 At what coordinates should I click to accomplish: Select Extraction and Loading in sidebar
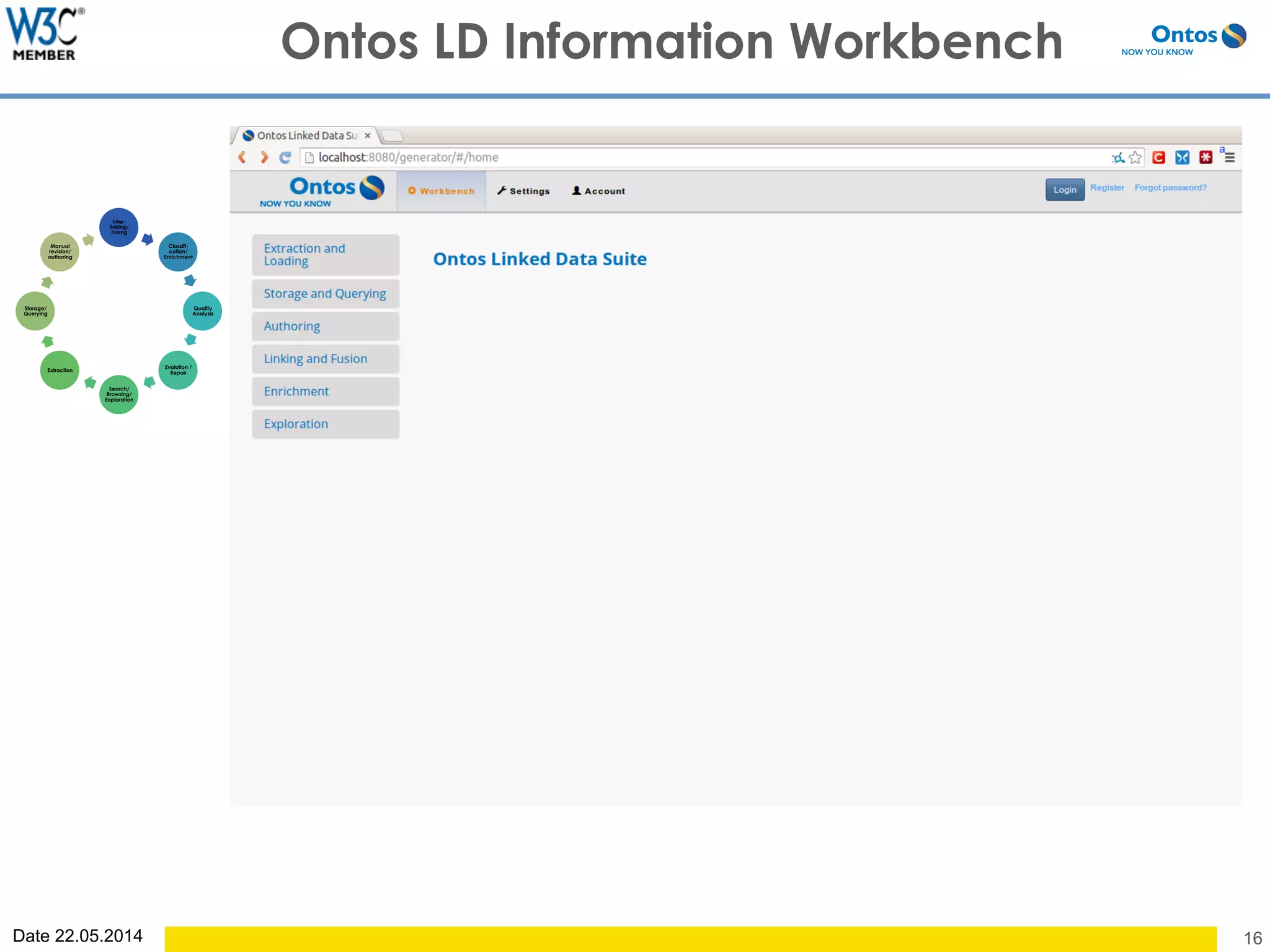click(326, 255)
